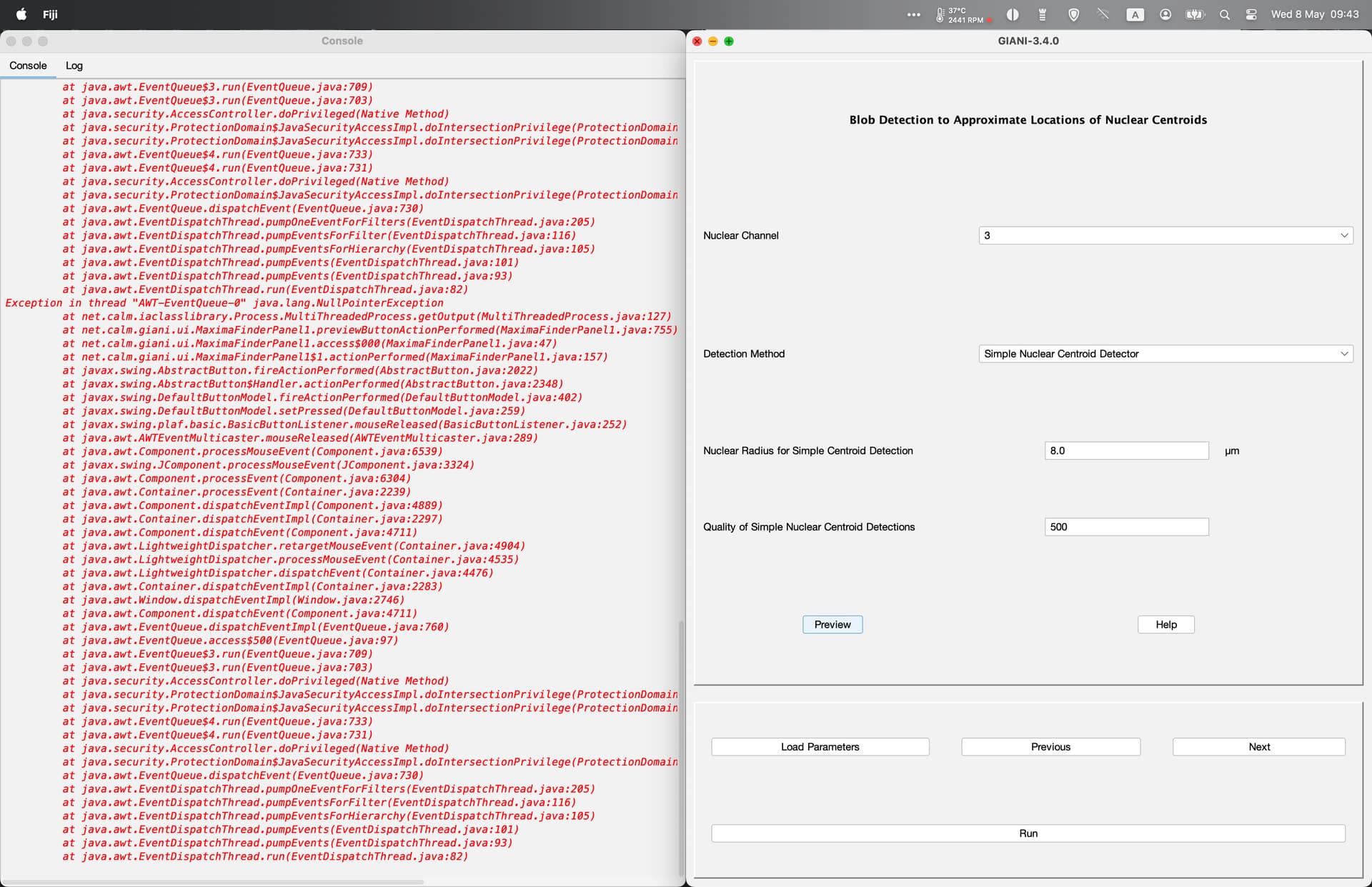Open Control Center in the menu bar
1372x887 pixels.
pyautogui.click(x=1251, y=14)
